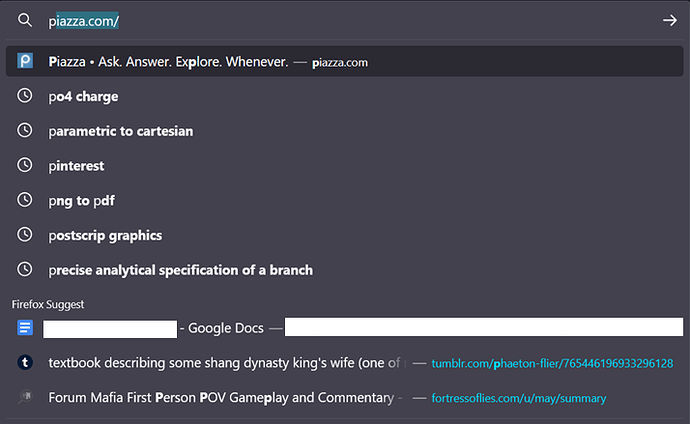Image resolution: width=690 pixels, height=424 pixels.
Task: Click the tumblr.com/phaeton-flier link
Action: 552,363
